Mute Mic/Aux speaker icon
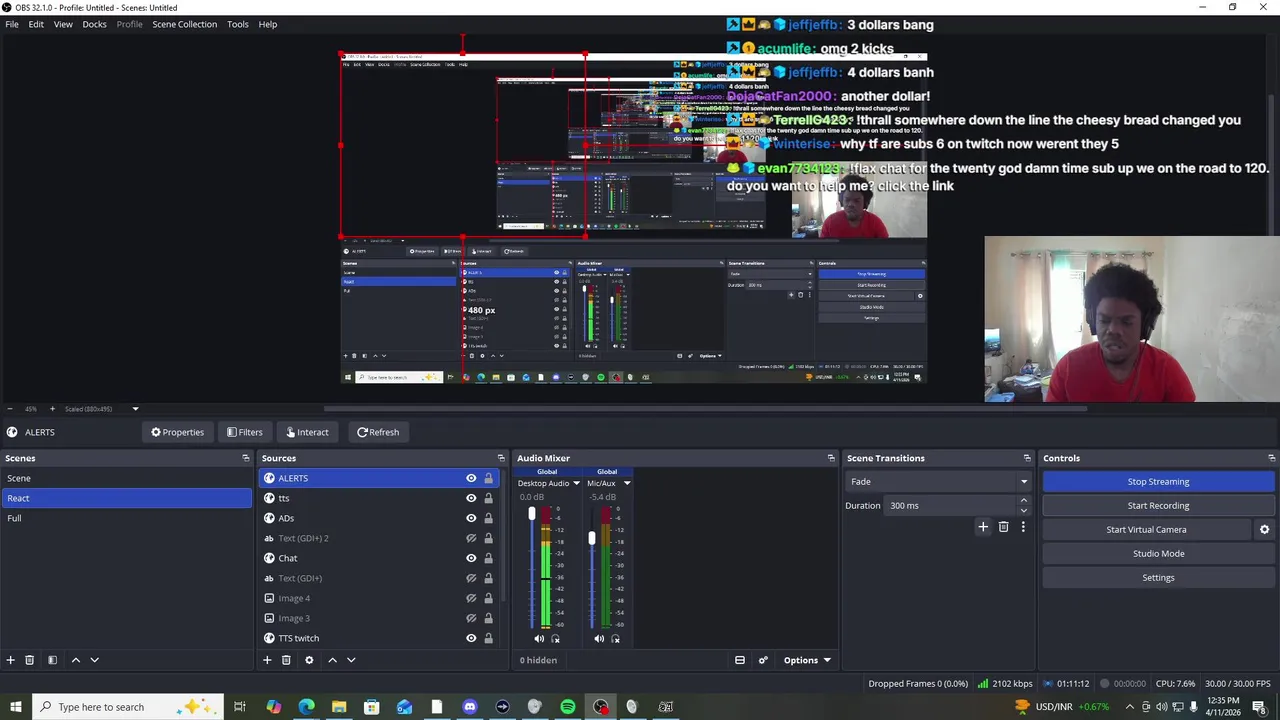 (599, 639)
